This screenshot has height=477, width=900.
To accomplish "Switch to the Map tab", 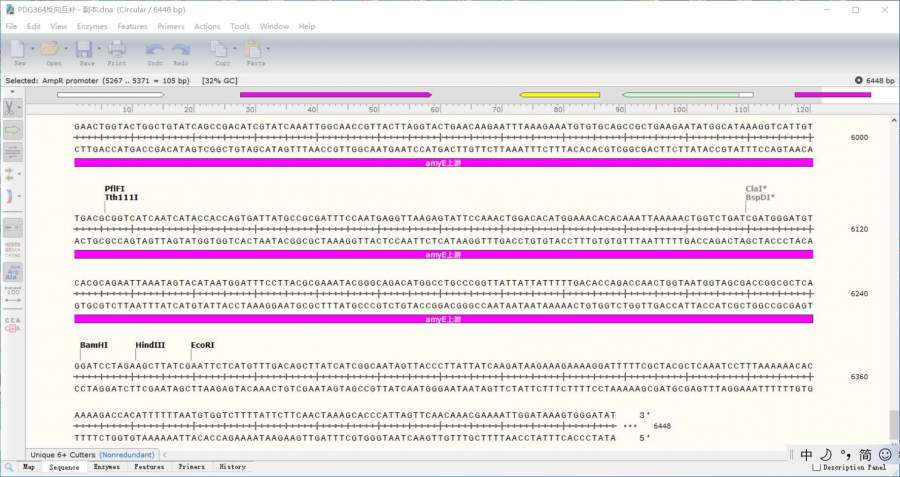I will point(29,467).
